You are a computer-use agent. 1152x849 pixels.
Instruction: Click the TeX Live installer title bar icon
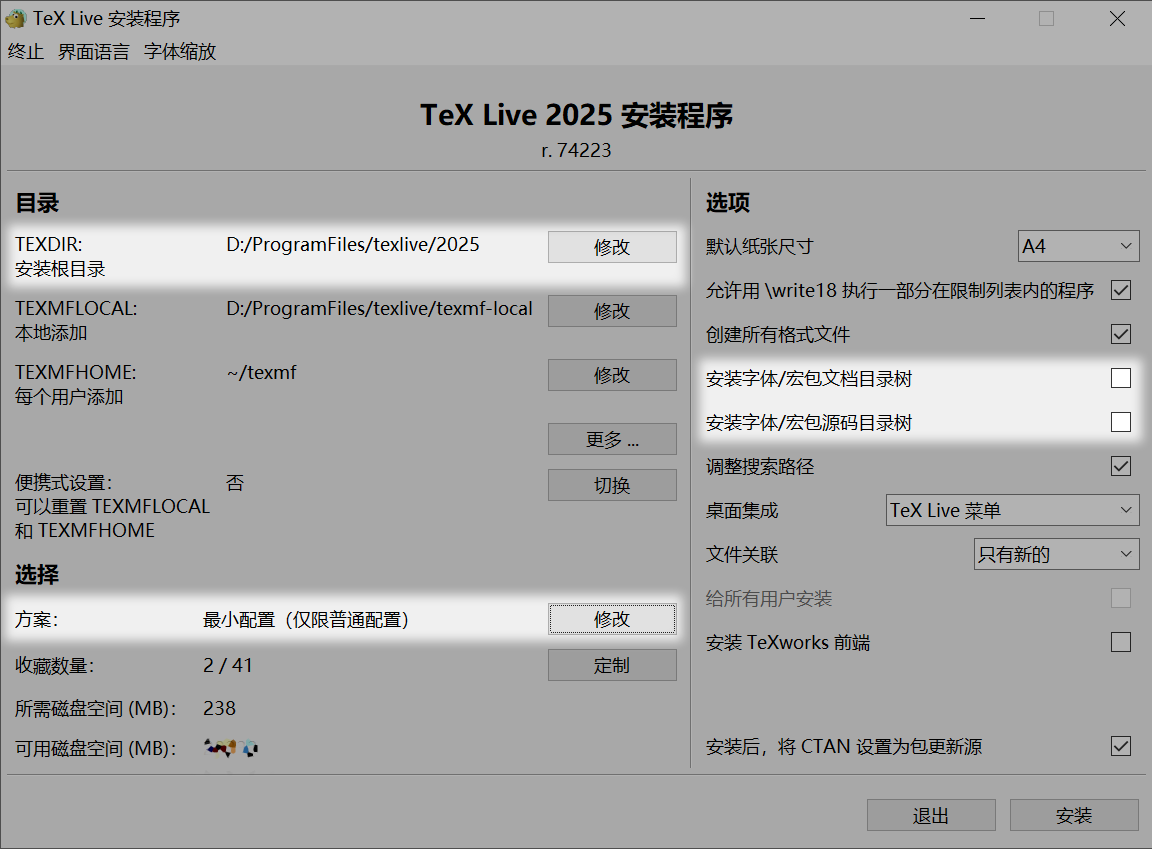[x=16, y=18]
